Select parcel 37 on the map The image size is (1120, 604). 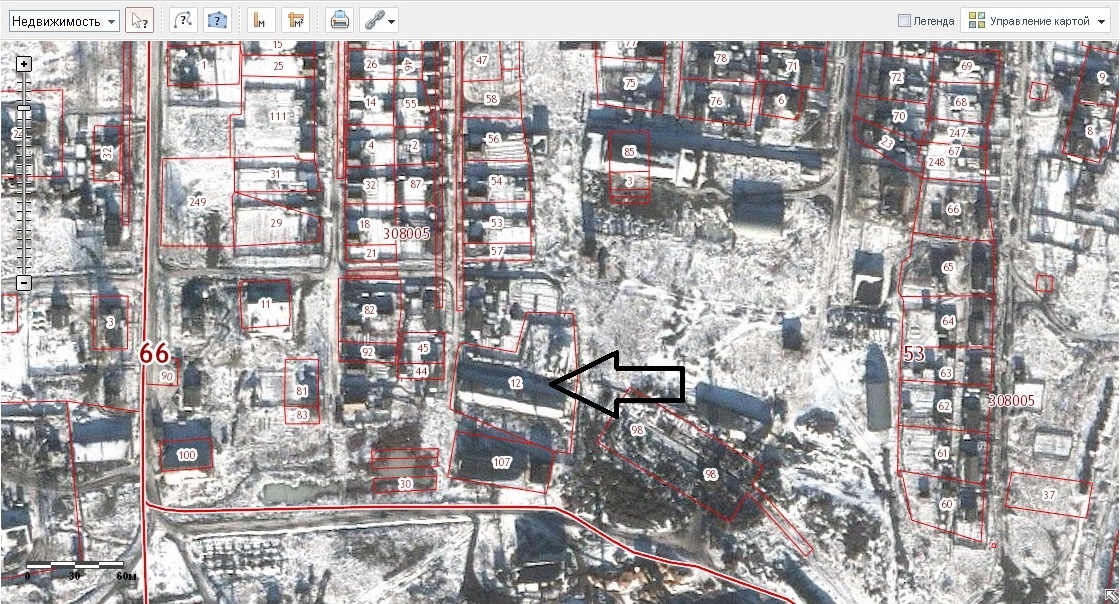click(1049, 495)
